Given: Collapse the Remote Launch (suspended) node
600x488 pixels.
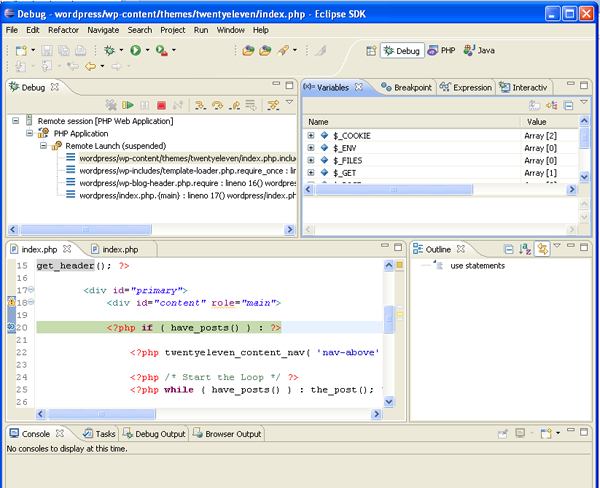Looking at the screenshot, I should pyautogui.click(x=43, y=145).
